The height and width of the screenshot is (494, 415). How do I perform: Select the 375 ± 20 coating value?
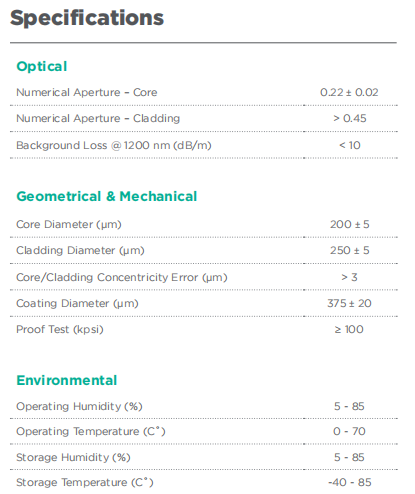coord(349,303)
